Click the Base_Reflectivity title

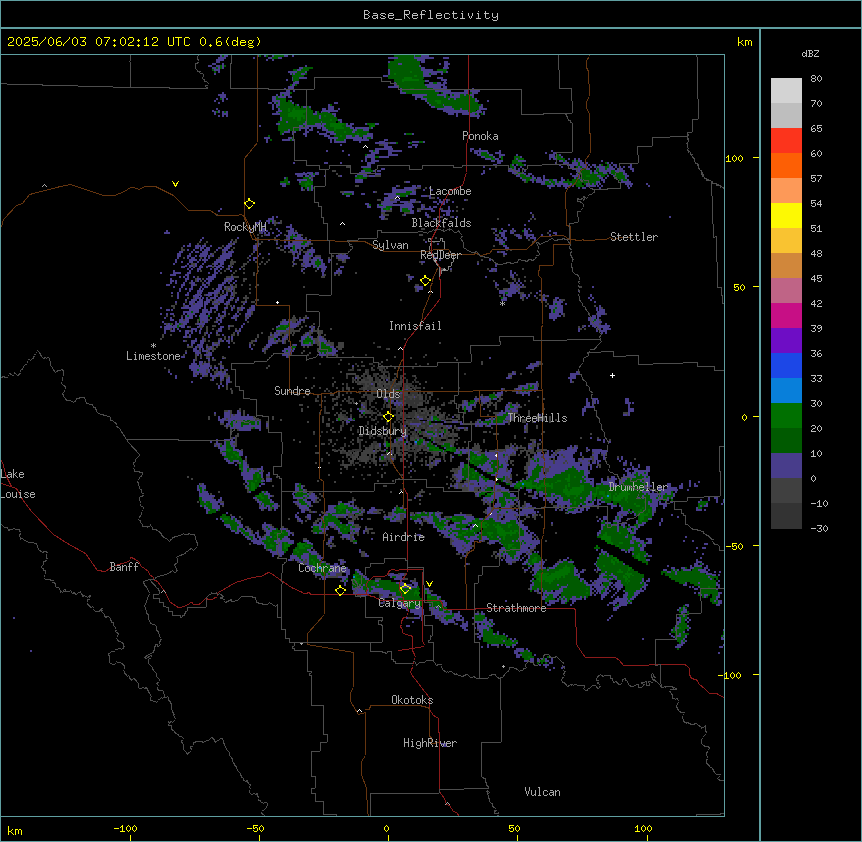pos(431,15)
